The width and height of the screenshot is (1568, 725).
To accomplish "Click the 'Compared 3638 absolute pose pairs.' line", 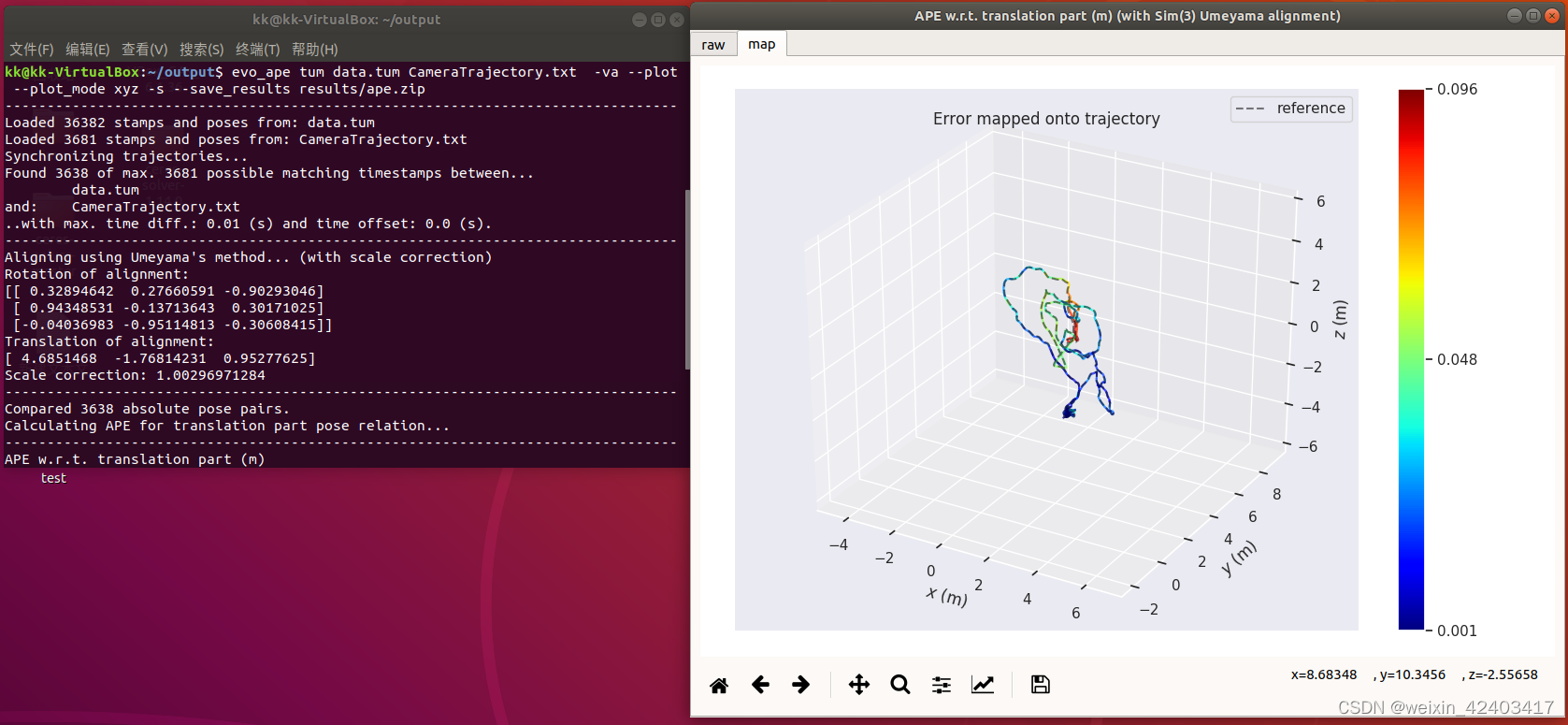I will 148,409.
